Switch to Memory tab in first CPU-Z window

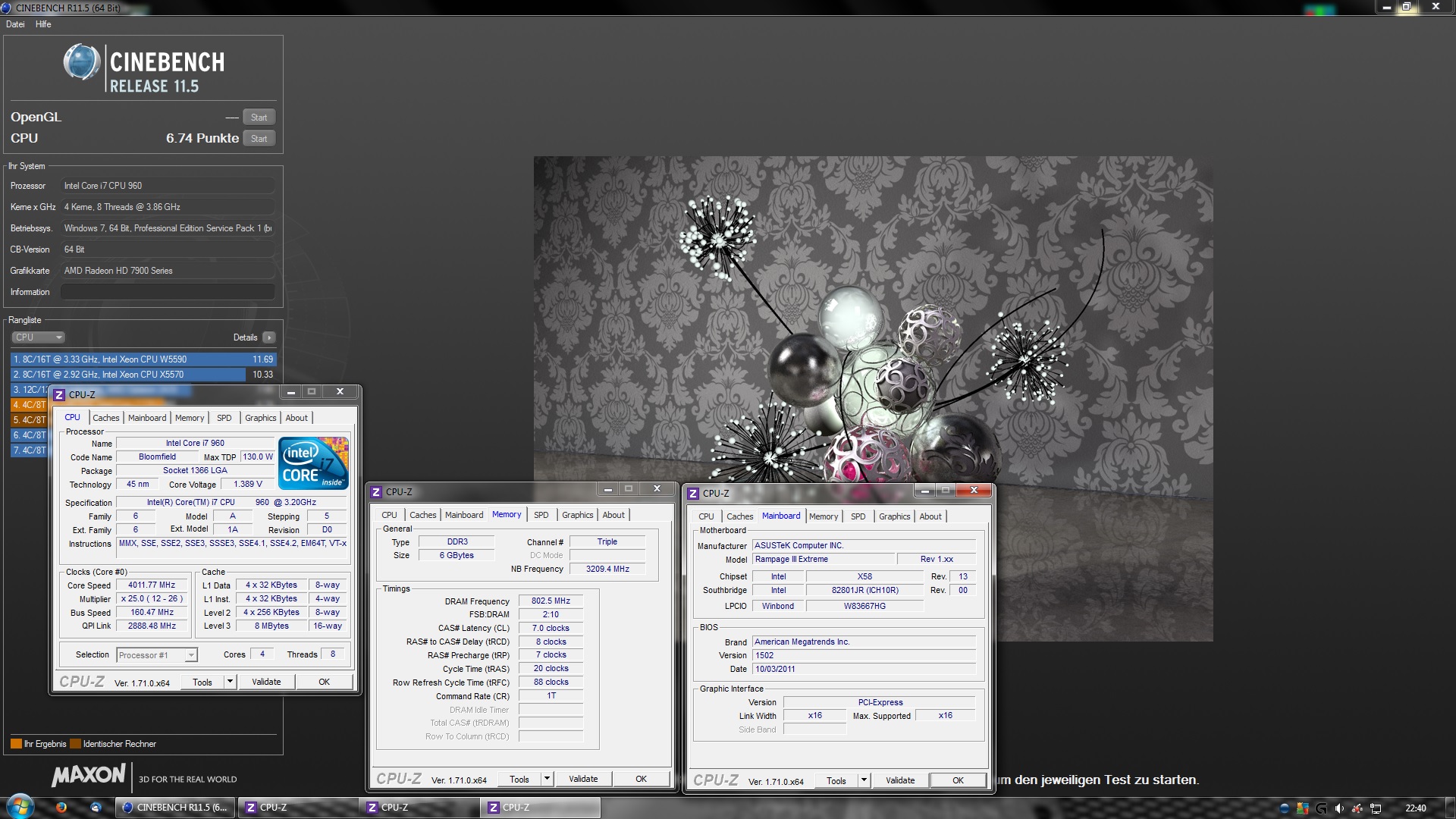click(190, 418)
